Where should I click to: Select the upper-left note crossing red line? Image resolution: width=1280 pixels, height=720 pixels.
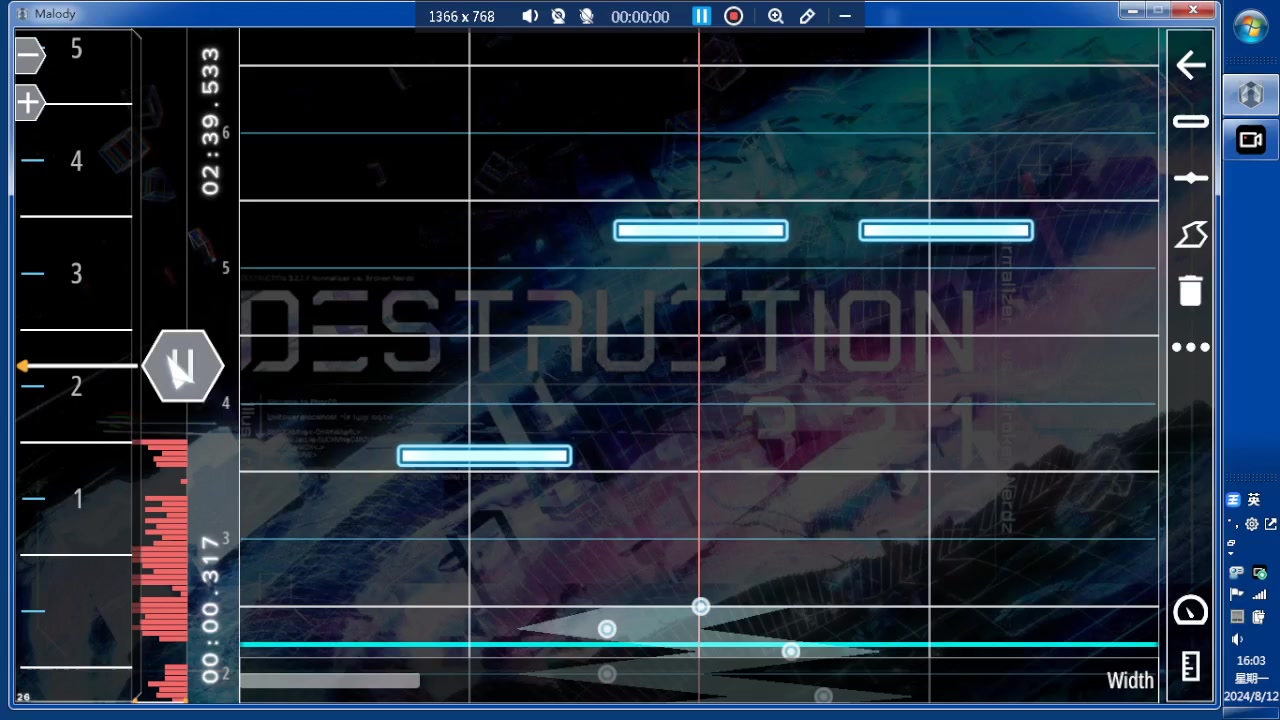[701, 231]
